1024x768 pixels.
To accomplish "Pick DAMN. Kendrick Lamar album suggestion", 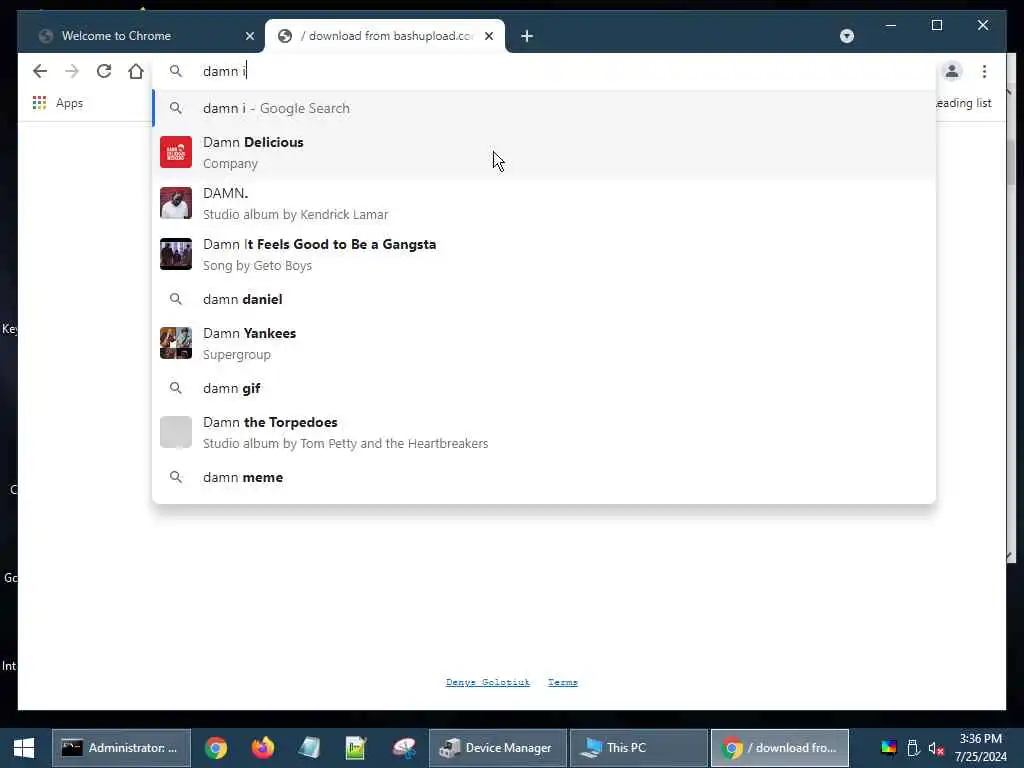I will tap(544, 204).
